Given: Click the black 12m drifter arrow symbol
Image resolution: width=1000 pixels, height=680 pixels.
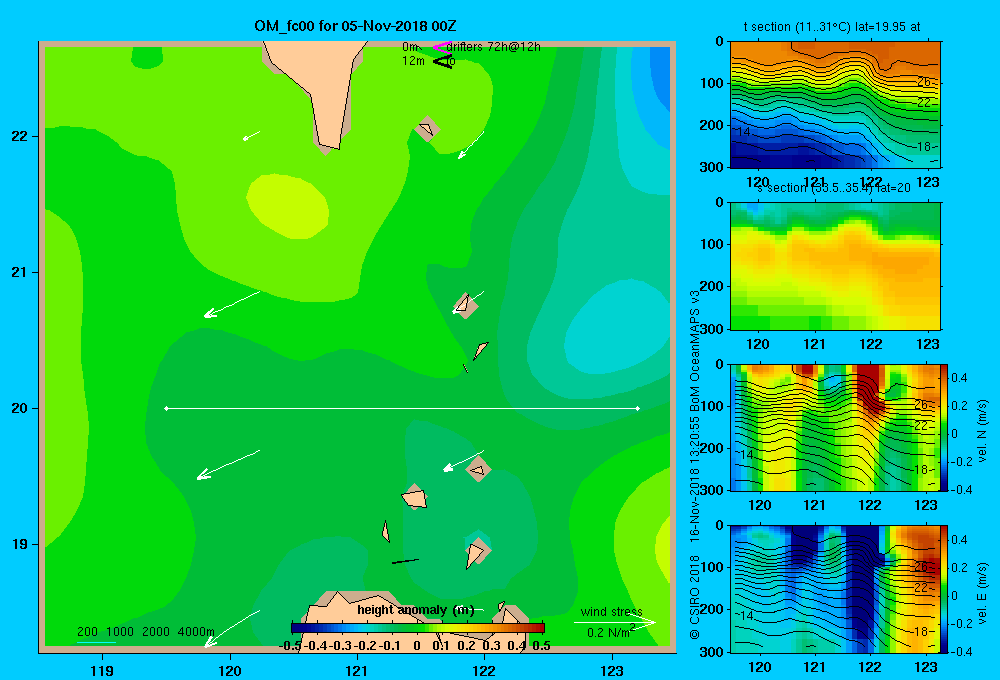Looking at the screenshot, I should click(443, 62).
